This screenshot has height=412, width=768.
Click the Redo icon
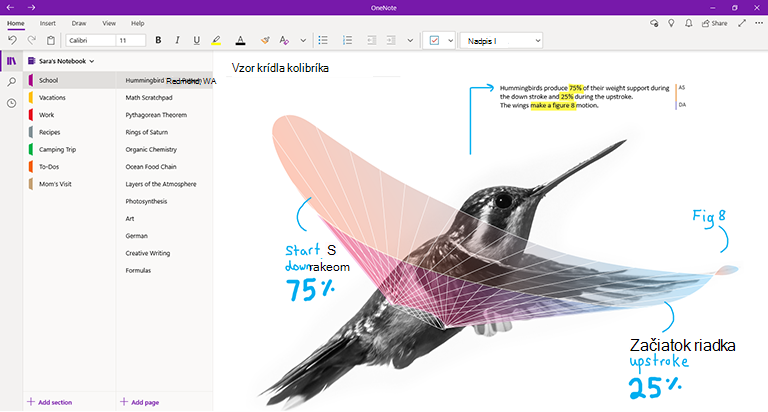pyautogui.click(x=31, y=40)
